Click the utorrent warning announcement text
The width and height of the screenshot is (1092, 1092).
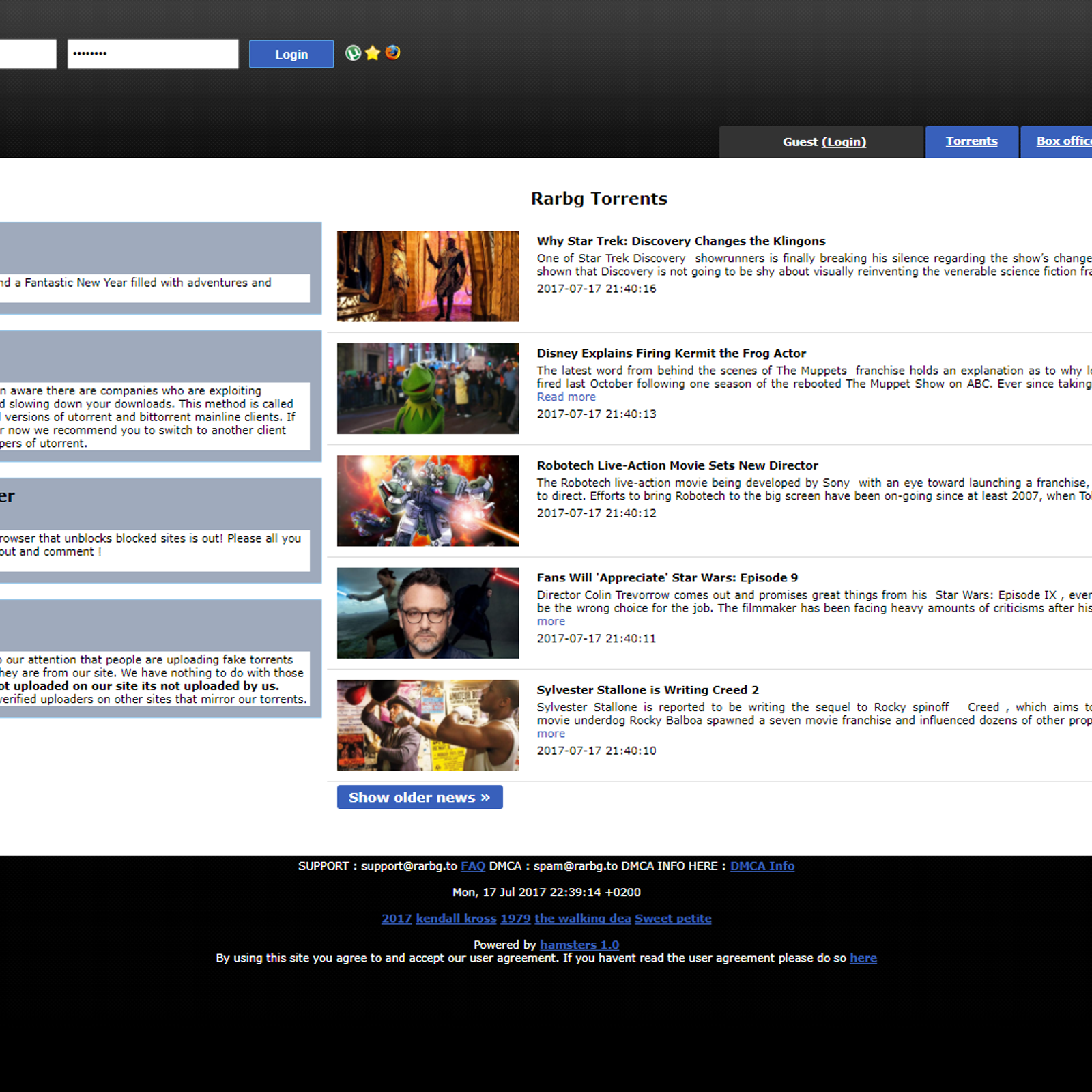147,417
